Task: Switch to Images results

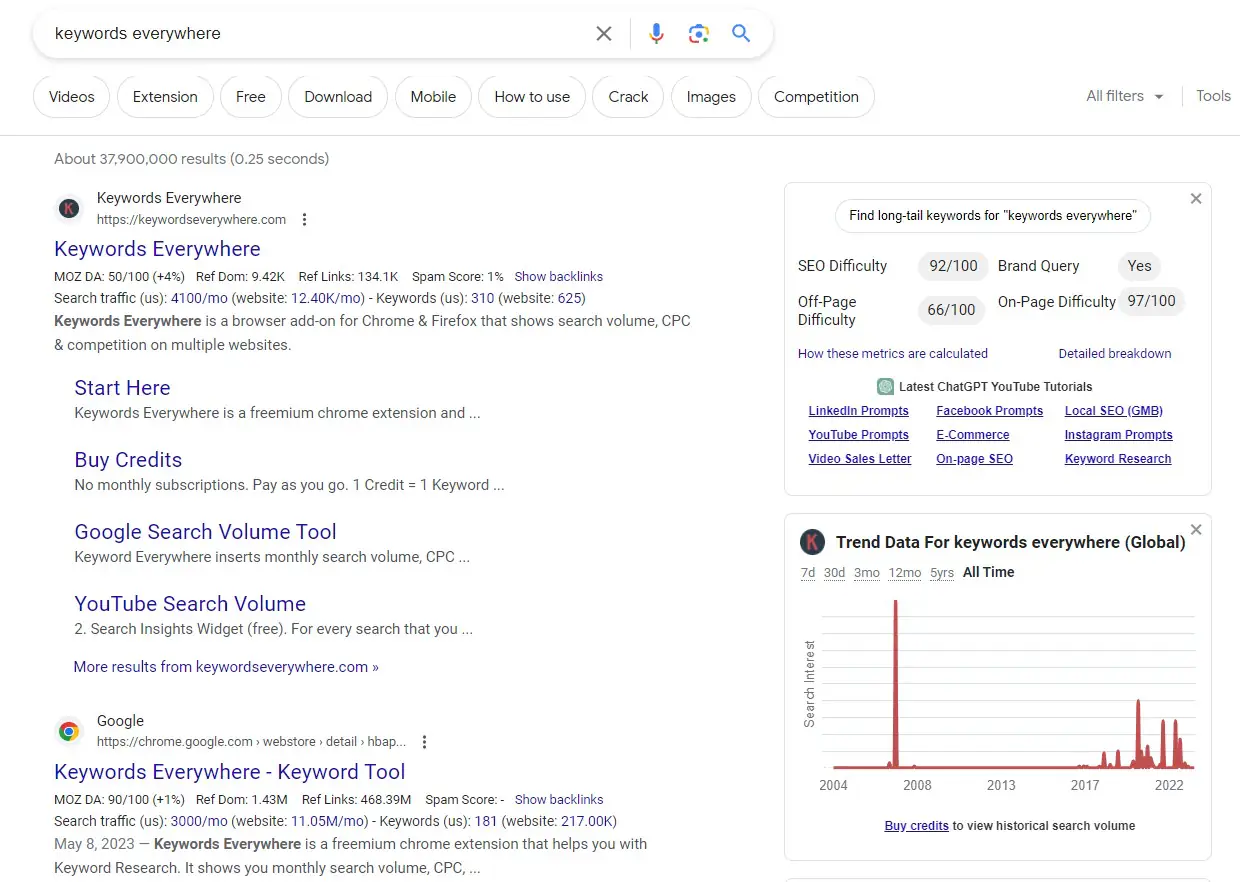Action: (711, 97)
